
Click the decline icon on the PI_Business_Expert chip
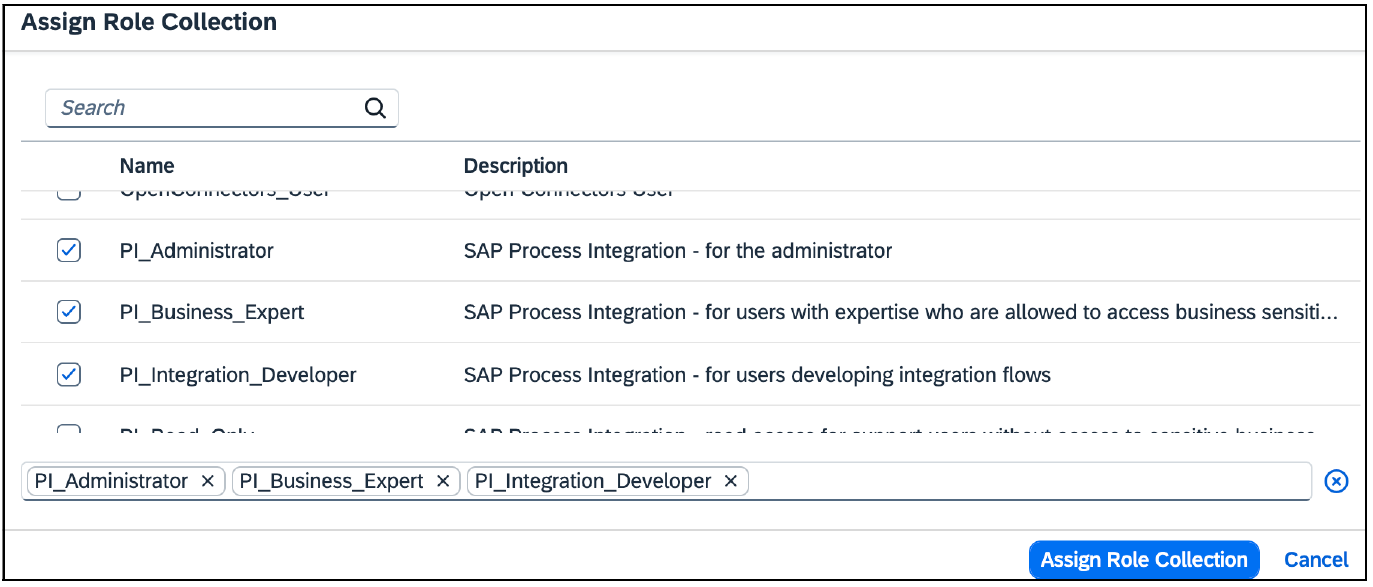(x=442, y=481)
